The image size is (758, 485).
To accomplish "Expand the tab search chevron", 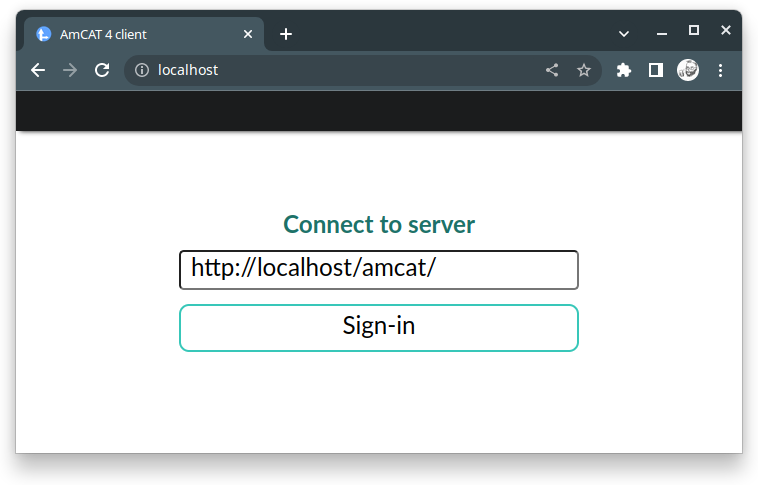I will tap(624, 34).
